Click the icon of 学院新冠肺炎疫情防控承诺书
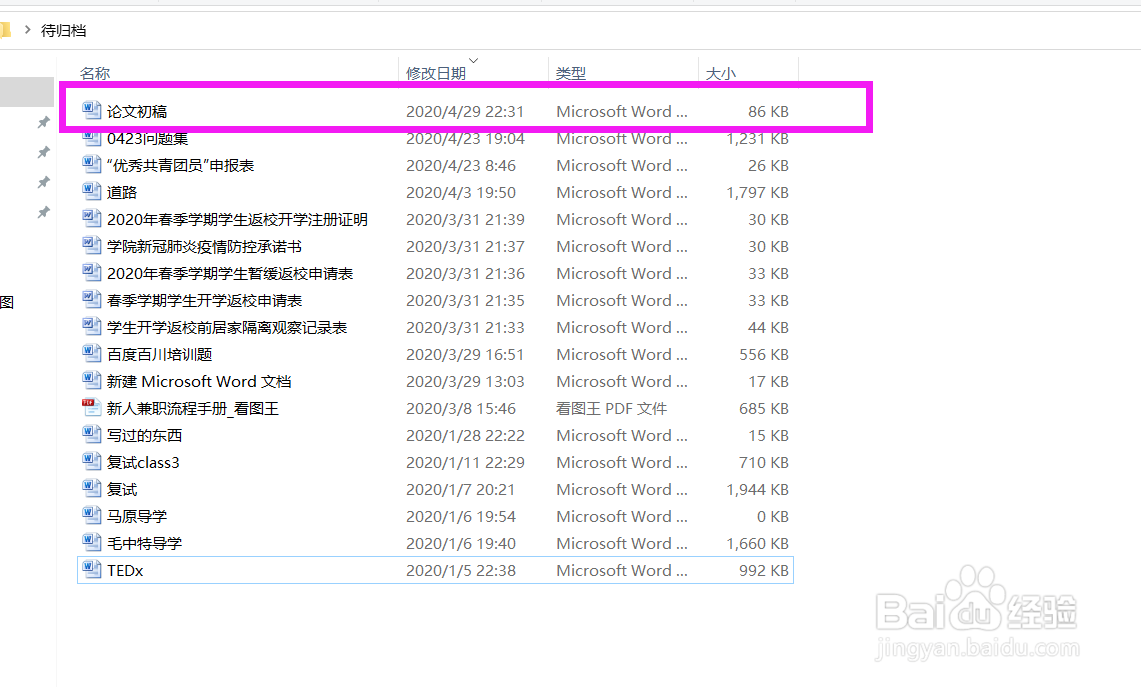Viewport: 1141px width, 687px height. coord(91,245)
